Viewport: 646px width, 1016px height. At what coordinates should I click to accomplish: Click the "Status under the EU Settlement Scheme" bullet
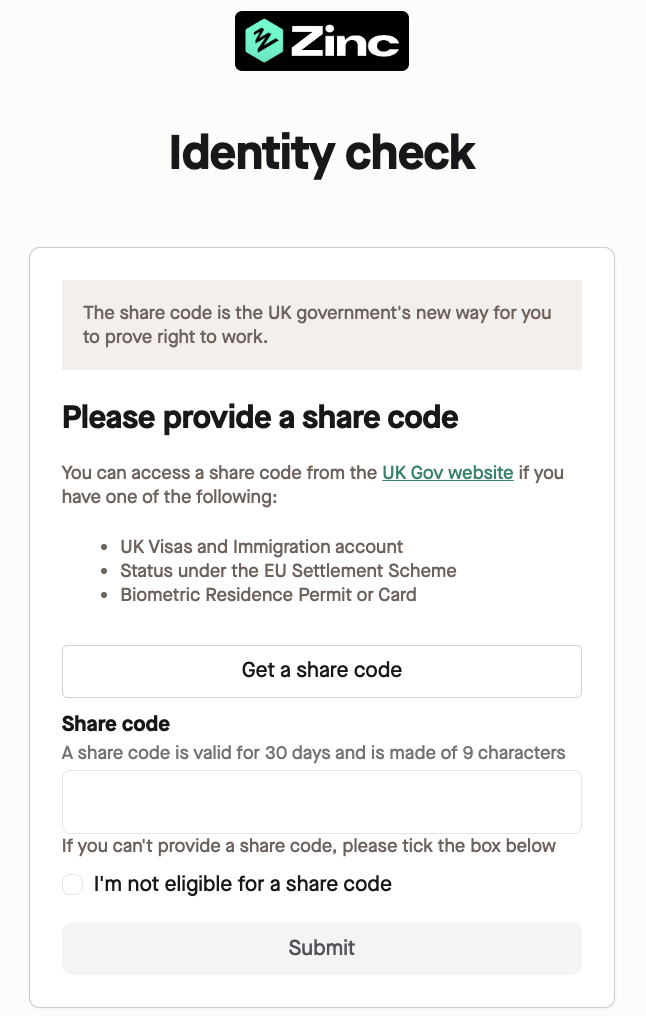point(288,571)
